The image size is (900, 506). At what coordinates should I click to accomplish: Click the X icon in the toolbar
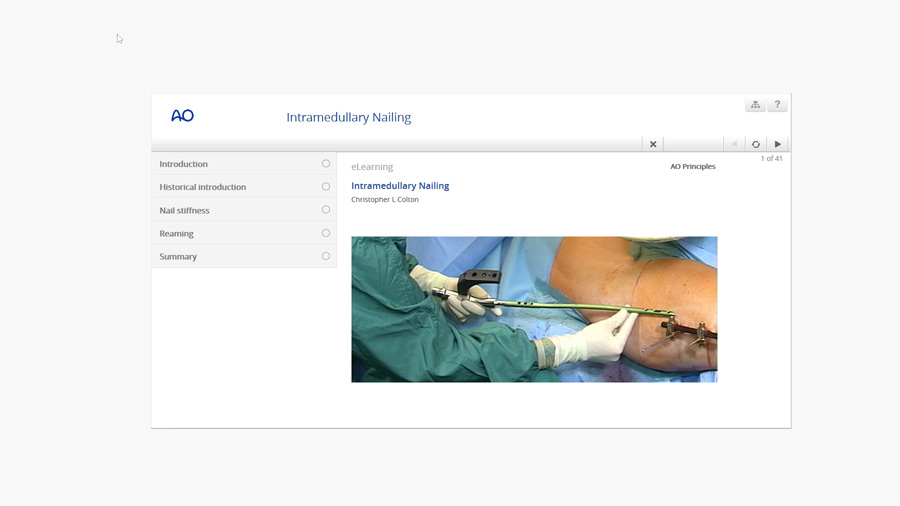tap(653, 144)
